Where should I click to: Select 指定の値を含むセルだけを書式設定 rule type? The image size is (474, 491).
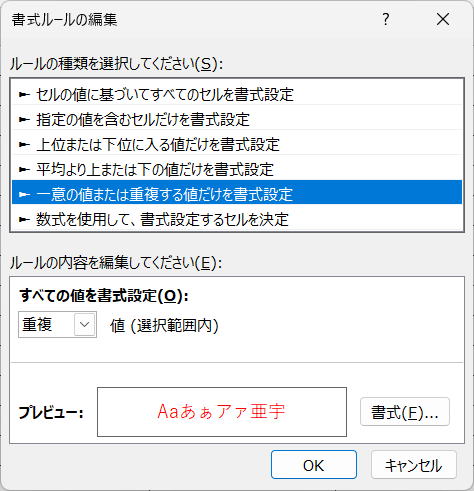click(237, 119)
